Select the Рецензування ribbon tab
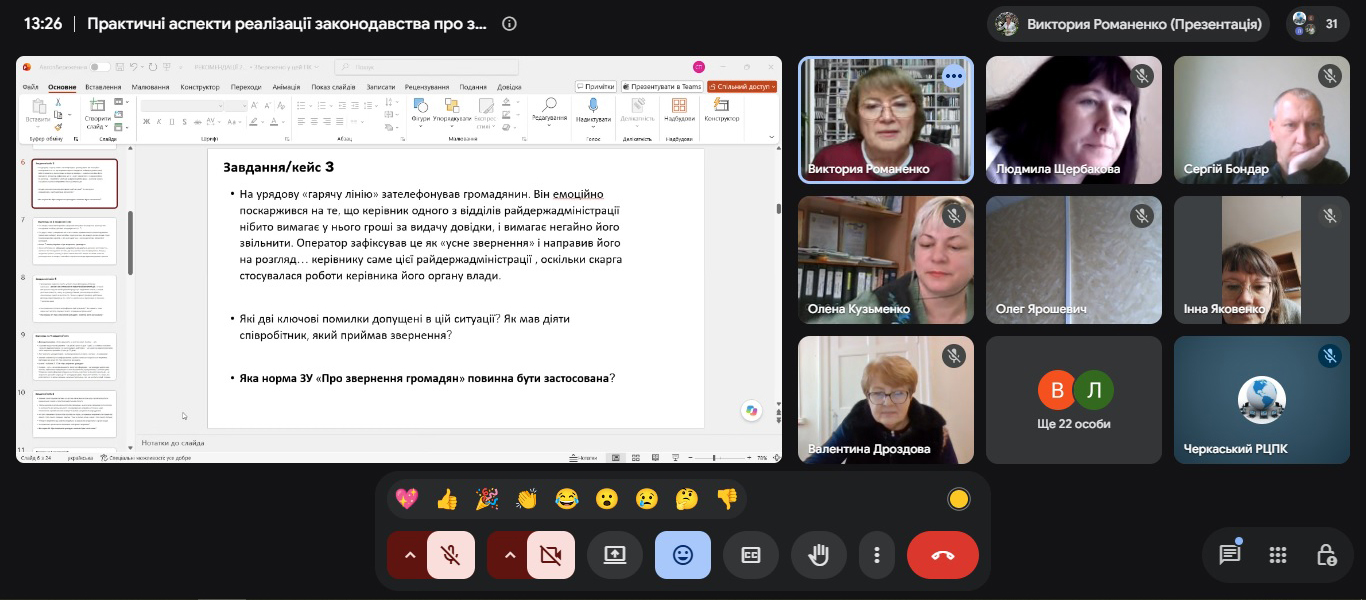The height and width of the screenshot is (600, 1366). 427,87
